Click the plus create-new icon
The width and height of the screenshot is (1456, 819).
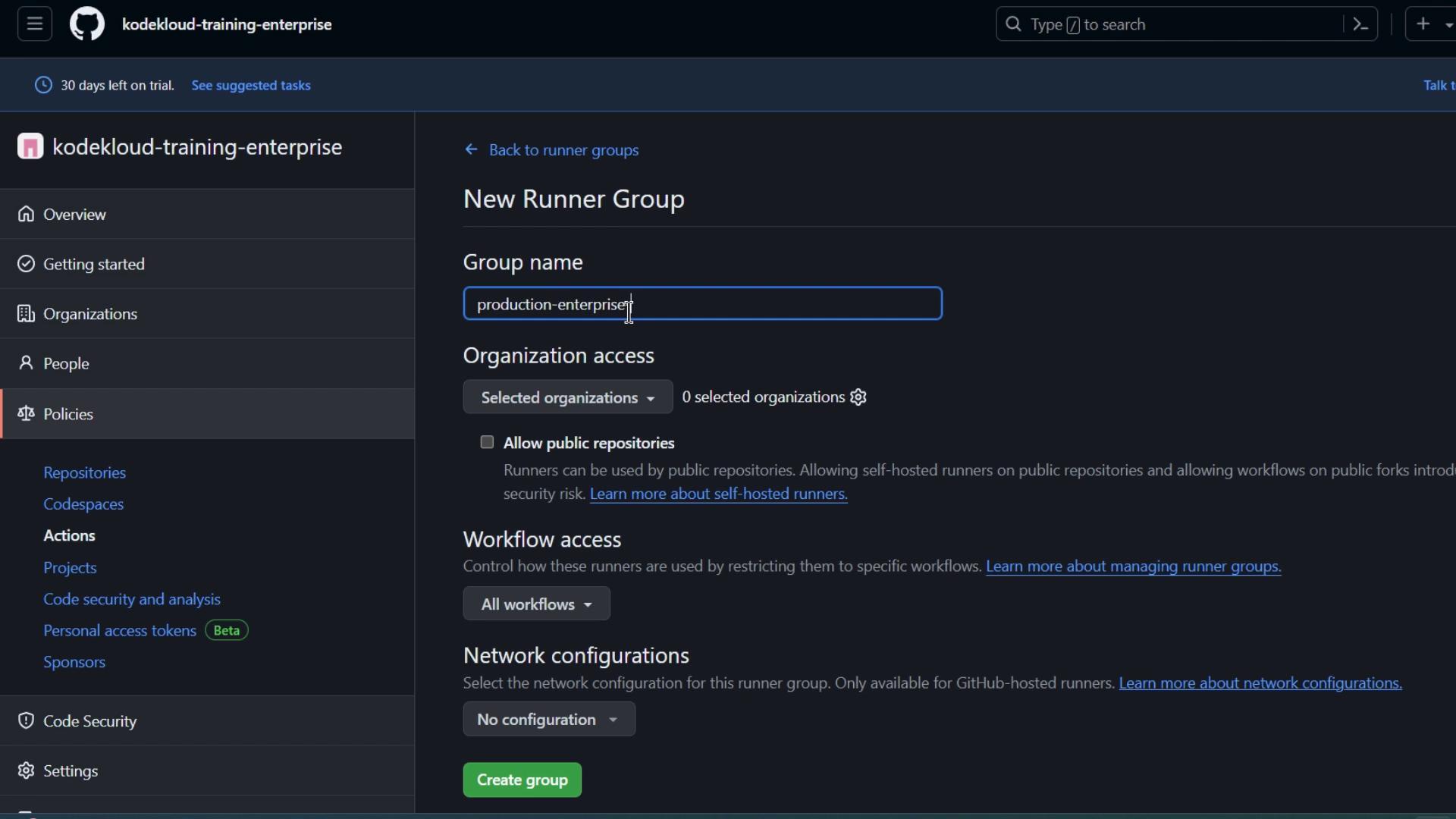1423,24
